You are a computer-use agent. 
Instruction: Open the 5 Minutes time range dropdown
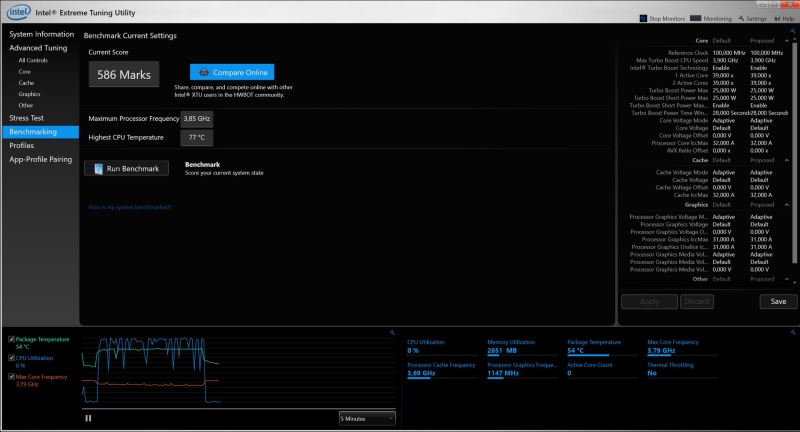pos(367,418)
